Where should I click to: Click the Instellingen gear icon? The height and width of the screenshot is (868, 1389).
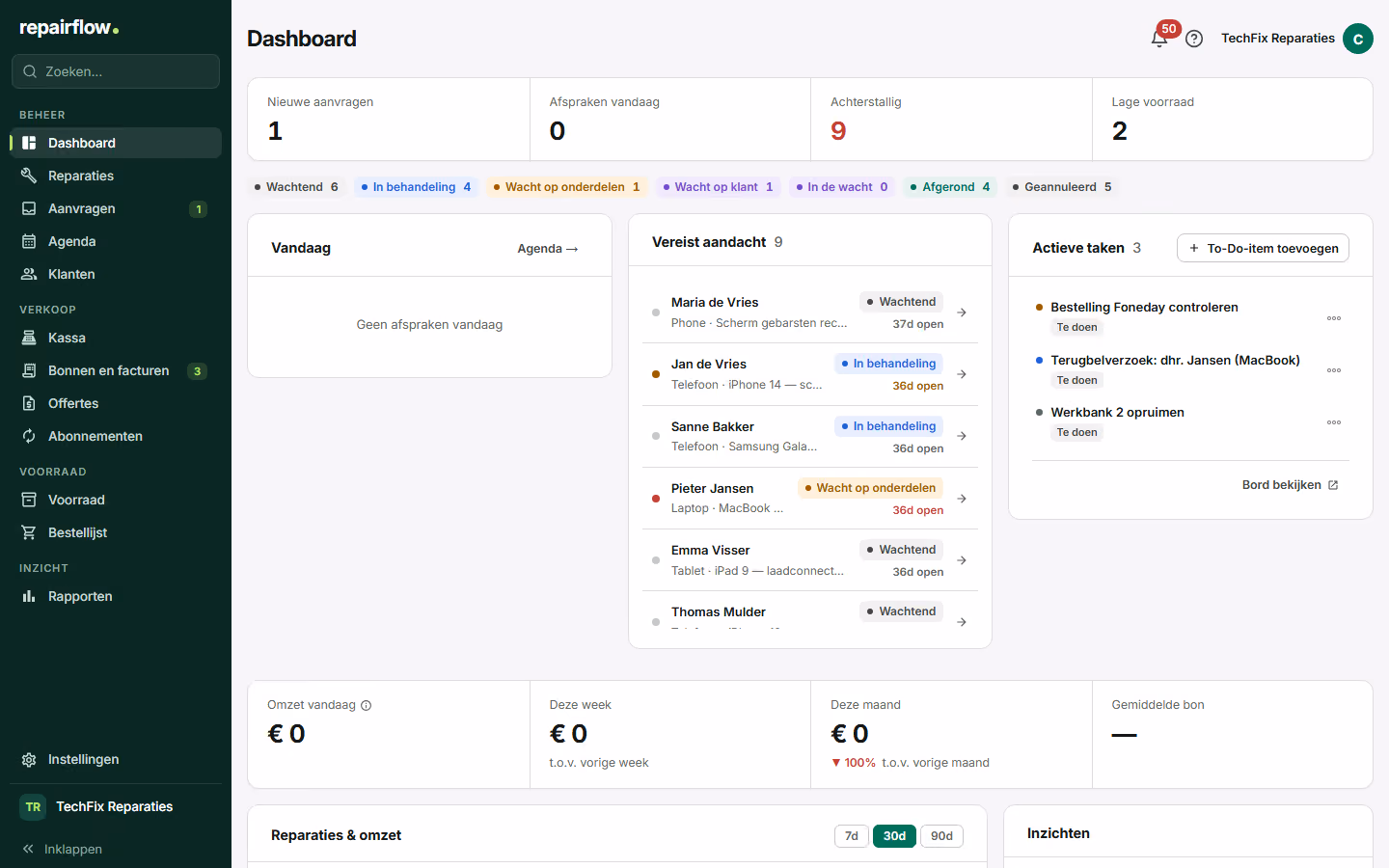29,760
